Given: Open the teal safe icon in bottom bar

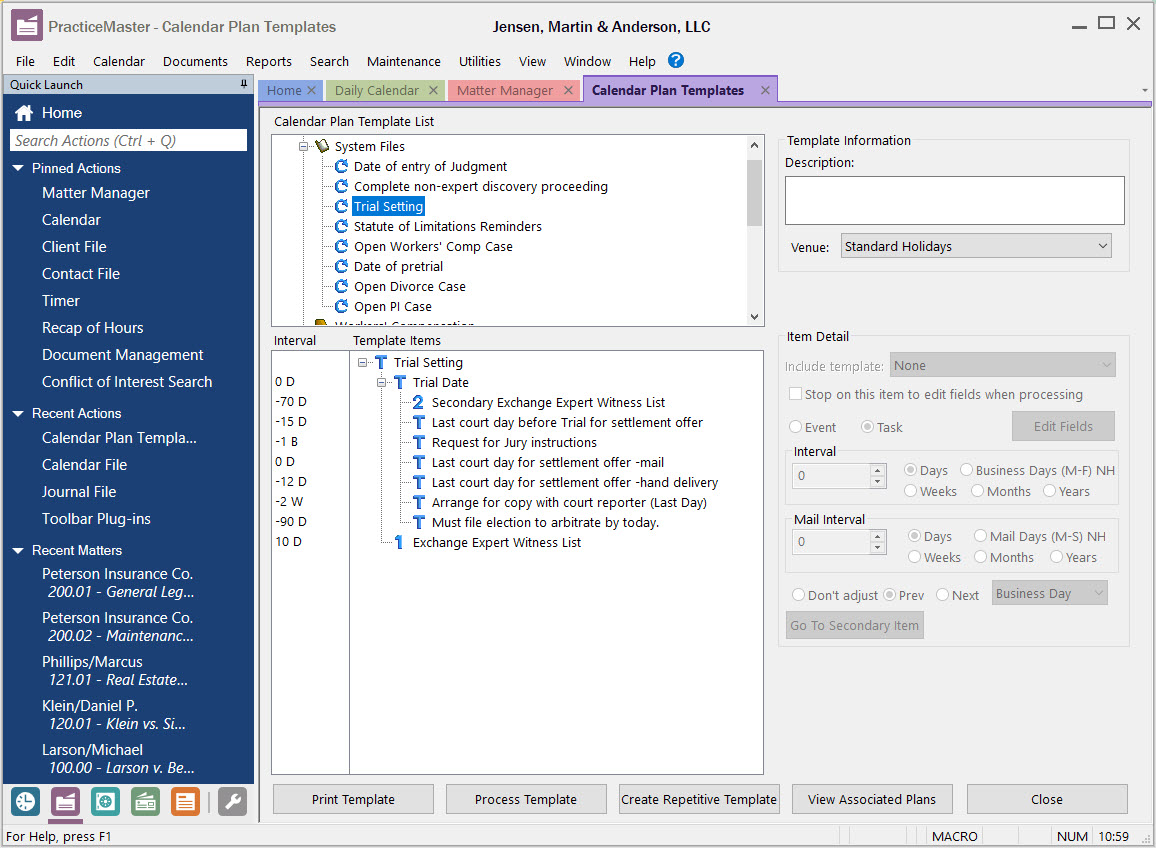Looking at the screenshot, I should [x=105, y=802].
